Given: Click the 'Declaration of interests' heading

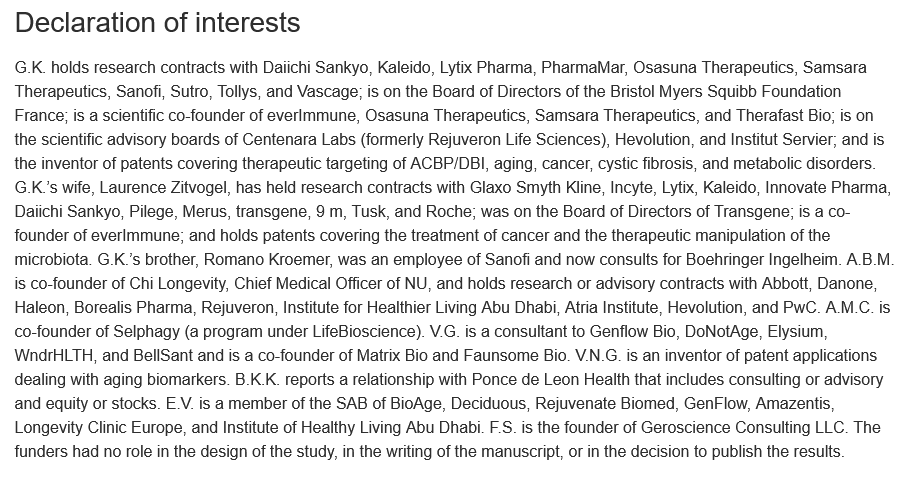Looking at the screenshot, I should (x=158, y=23).
